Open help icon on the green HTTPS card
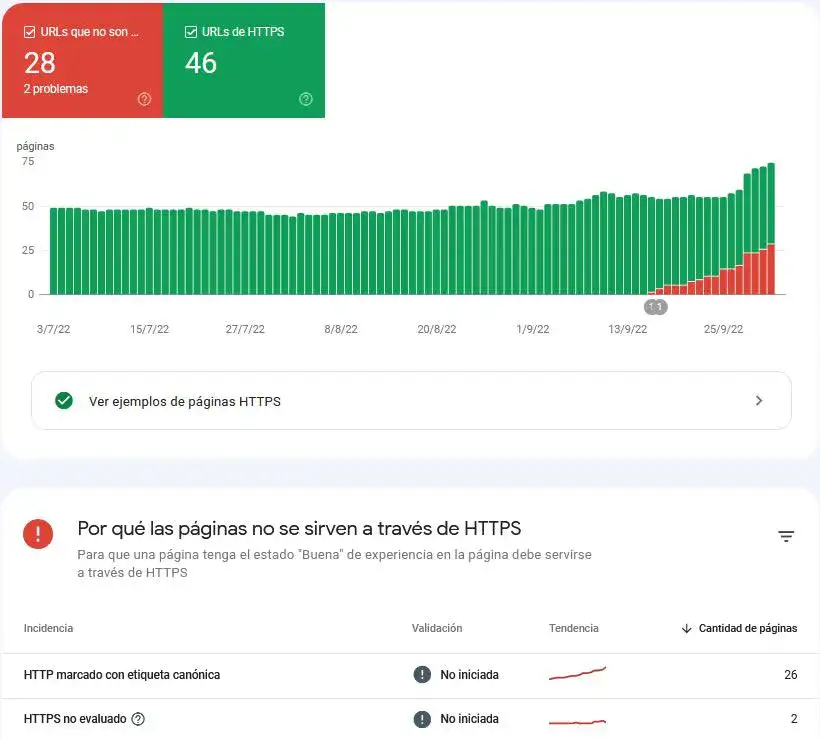 [x=306, y=99]
